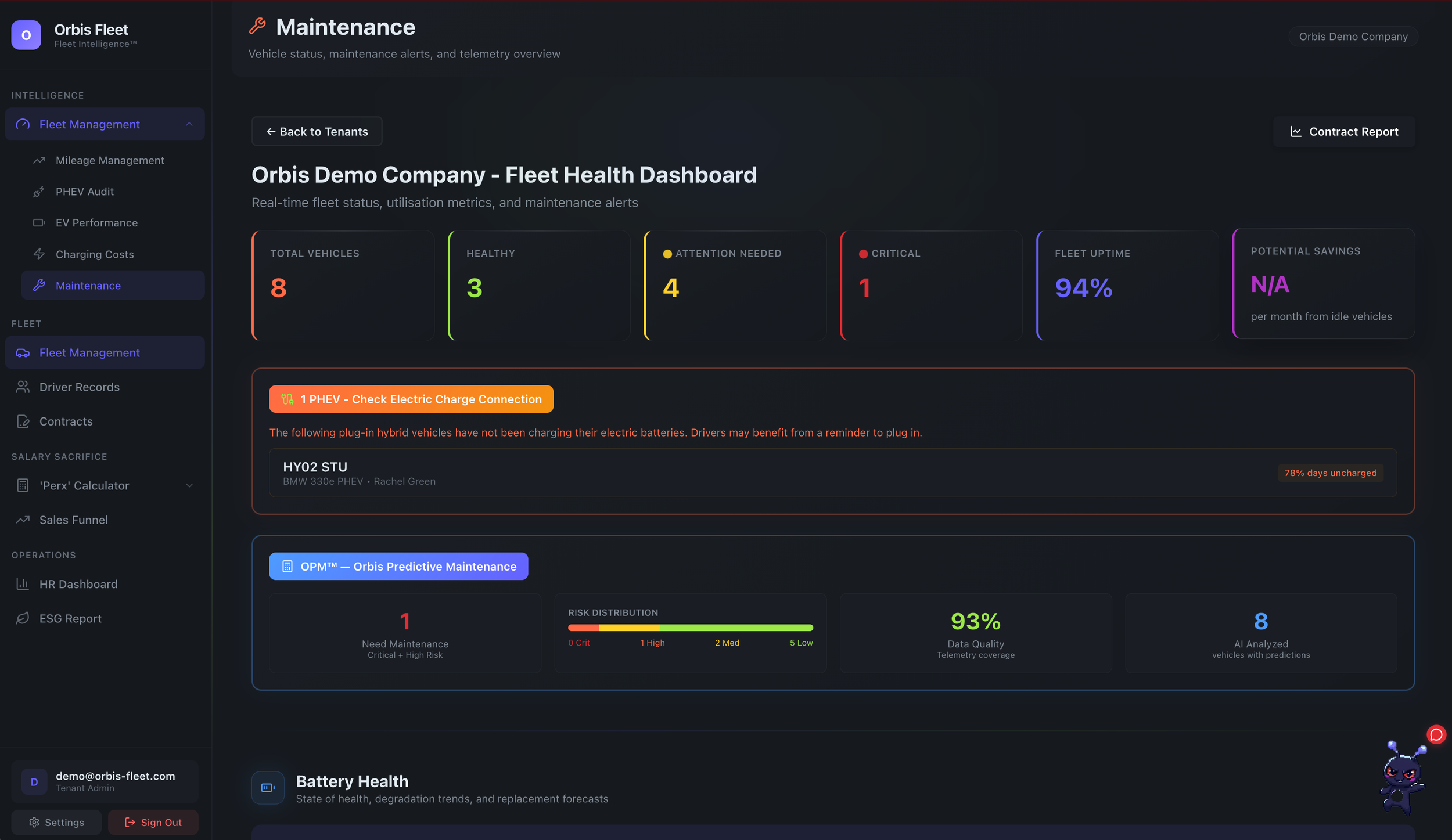Click the Risk Distribution colored bar

tap(690, 628)
